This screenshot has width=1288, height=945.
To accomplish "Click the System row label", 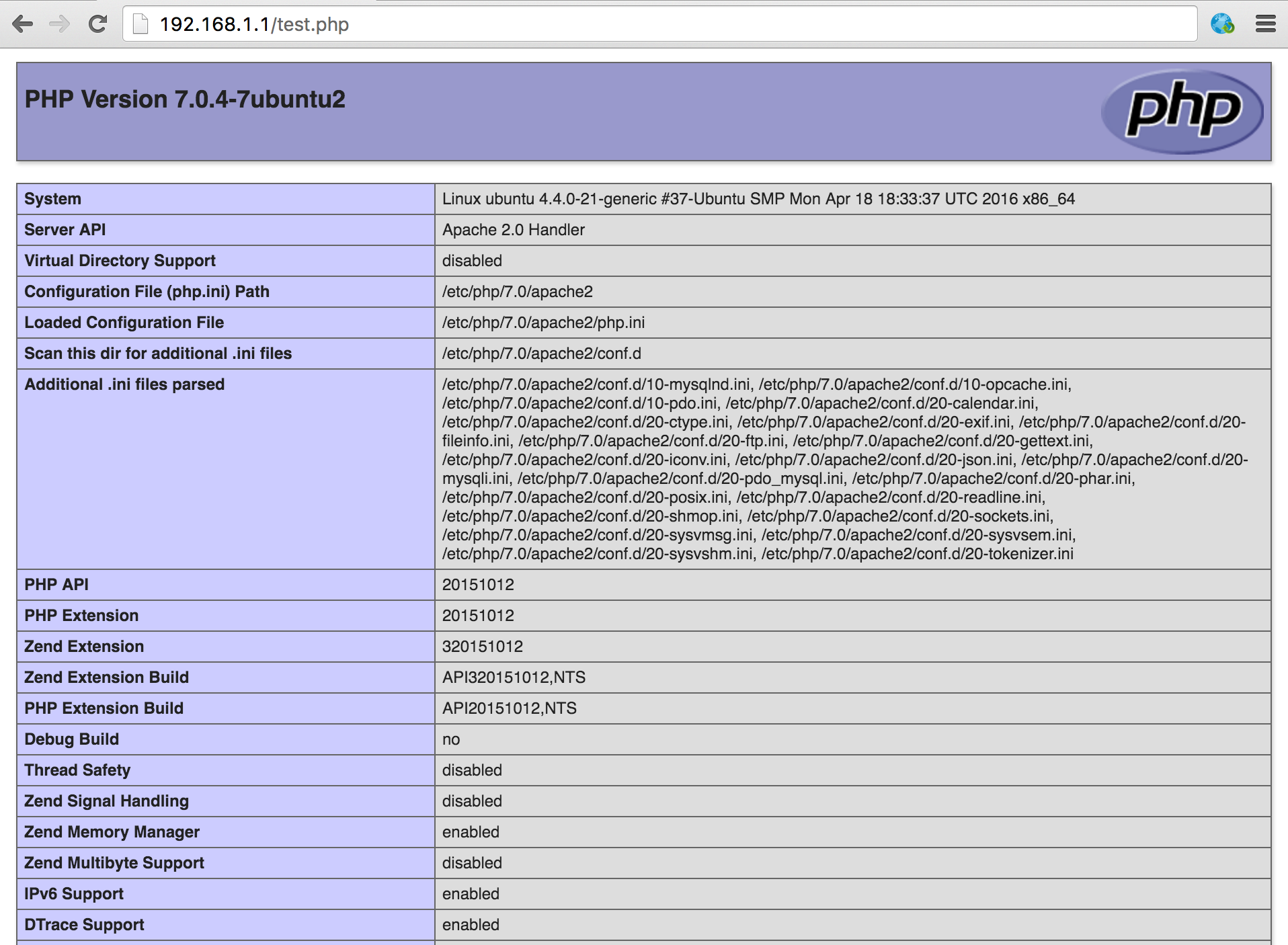I will tap(52, 199).
